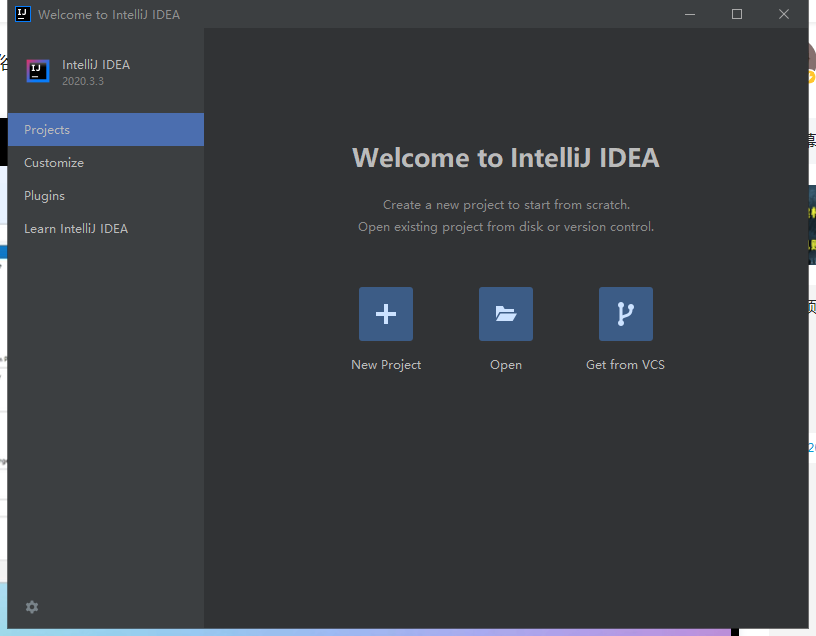Close the Welcome to IntelliJ IDEA window

[x=784, y=14]
